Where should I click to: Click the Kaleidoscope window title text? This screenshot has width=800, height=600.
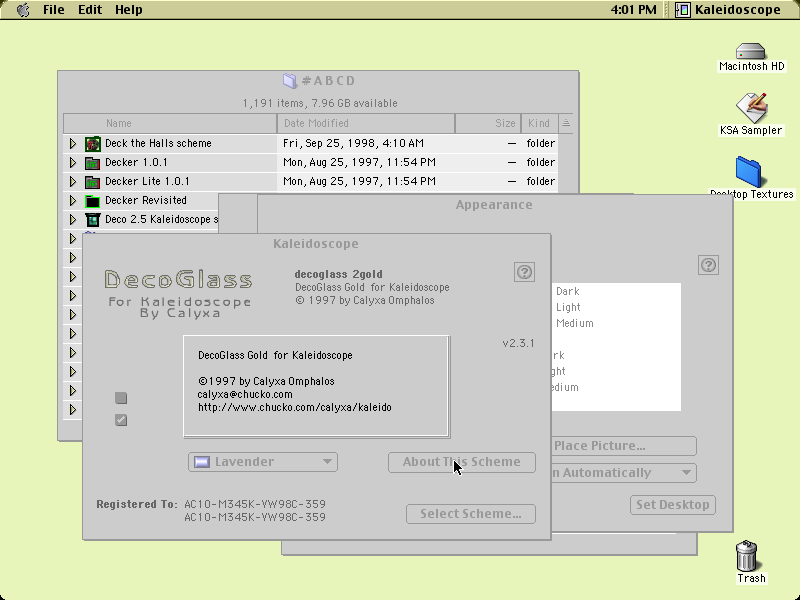click(316, 243)
